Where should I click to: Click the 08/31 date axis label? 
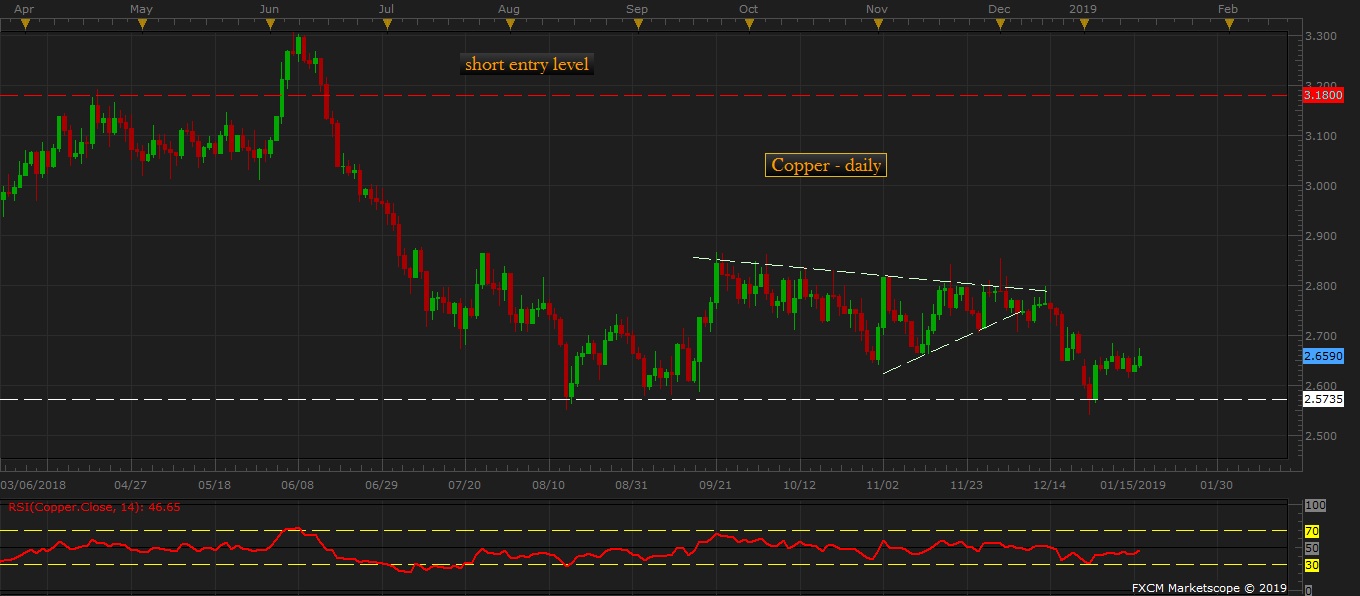coord(632,484)
